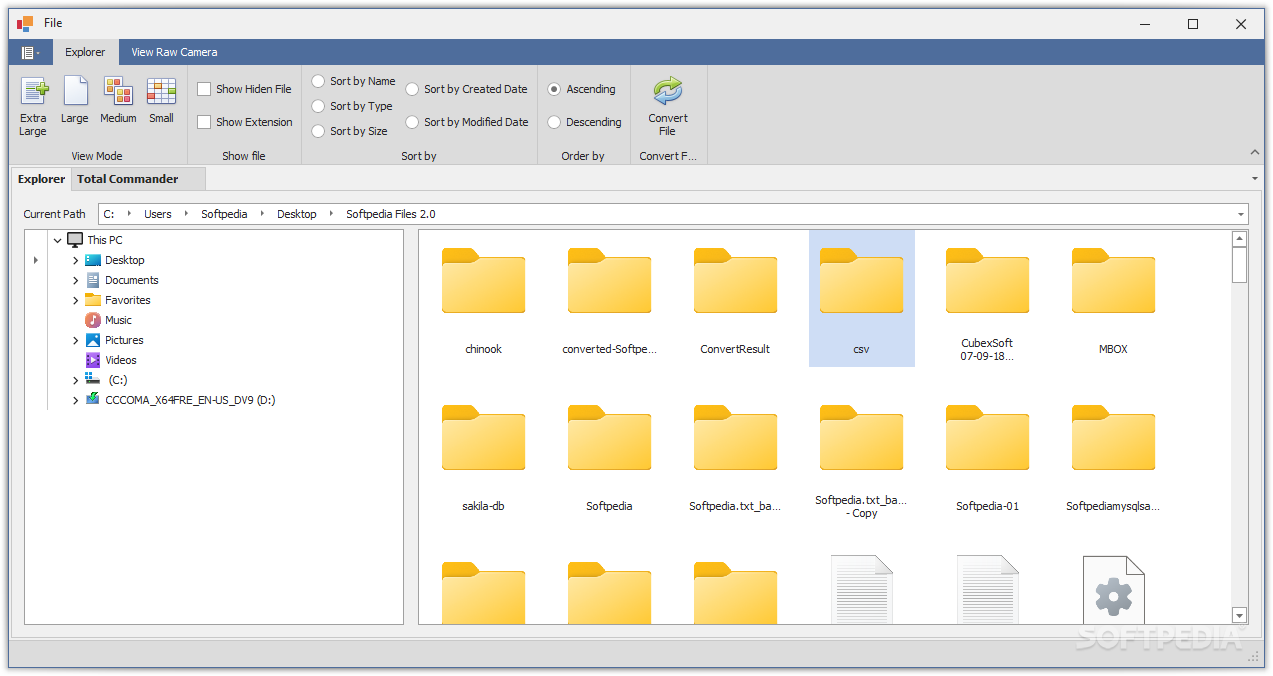Click the Music tree icon

pyautogui.click(x=93, y=320)
